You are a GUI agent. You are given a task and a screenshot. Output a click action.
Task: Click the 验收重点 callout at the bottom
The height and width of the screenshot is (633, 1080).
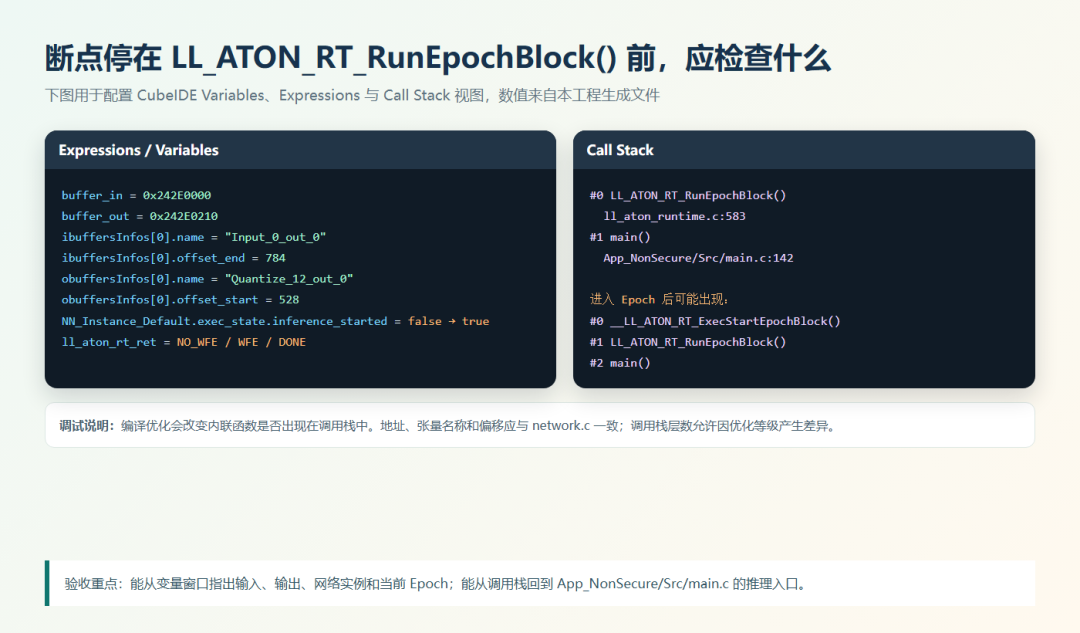click(540, 583)
